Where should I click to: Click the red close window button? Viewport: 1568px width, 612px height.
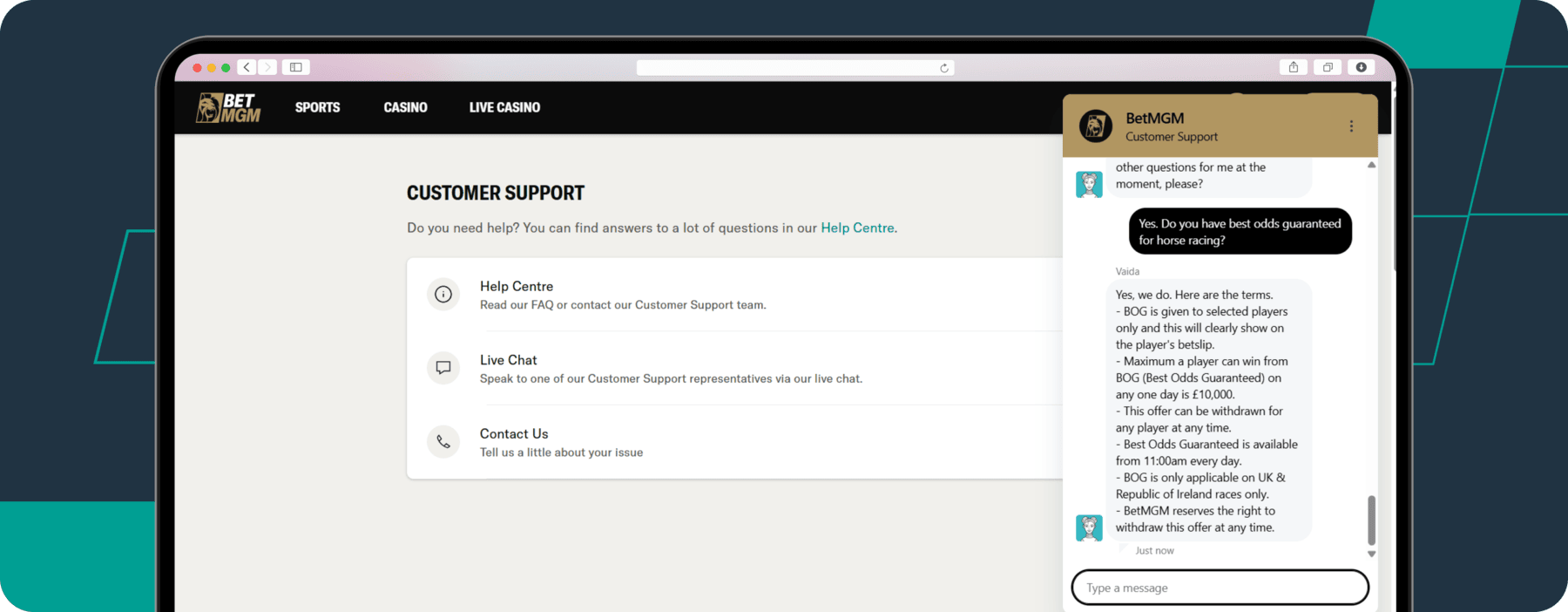(198, 68)
